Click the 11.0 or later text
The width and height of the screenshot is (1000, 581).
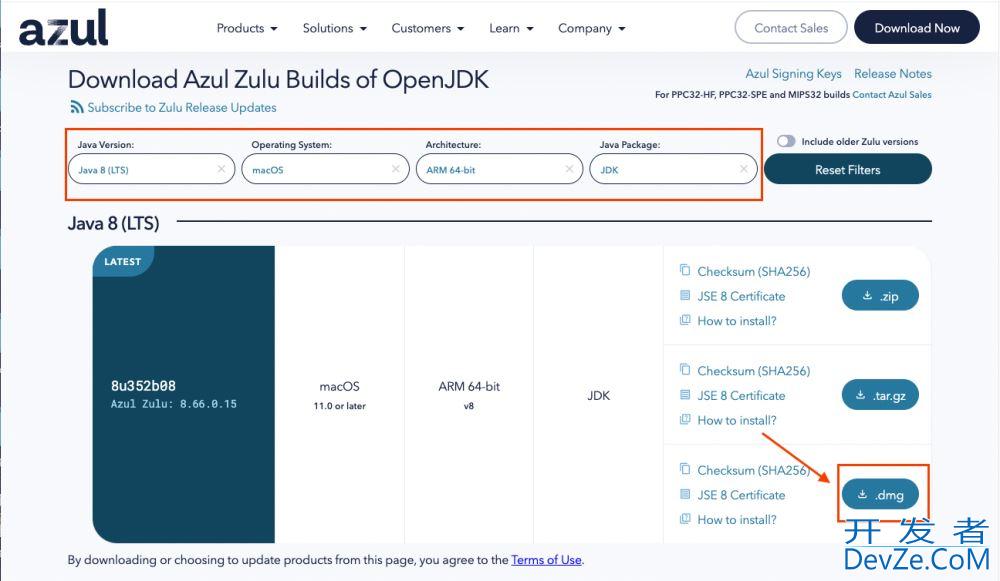pyautogui.click(x=339, y=406)
